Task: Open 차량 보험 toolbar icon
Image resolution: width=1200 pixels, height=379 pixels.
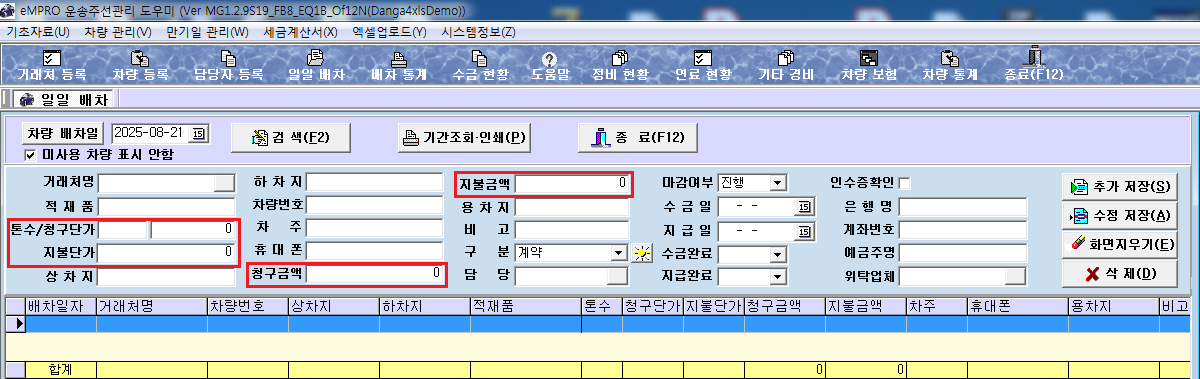Action: (x=868, y=67)
